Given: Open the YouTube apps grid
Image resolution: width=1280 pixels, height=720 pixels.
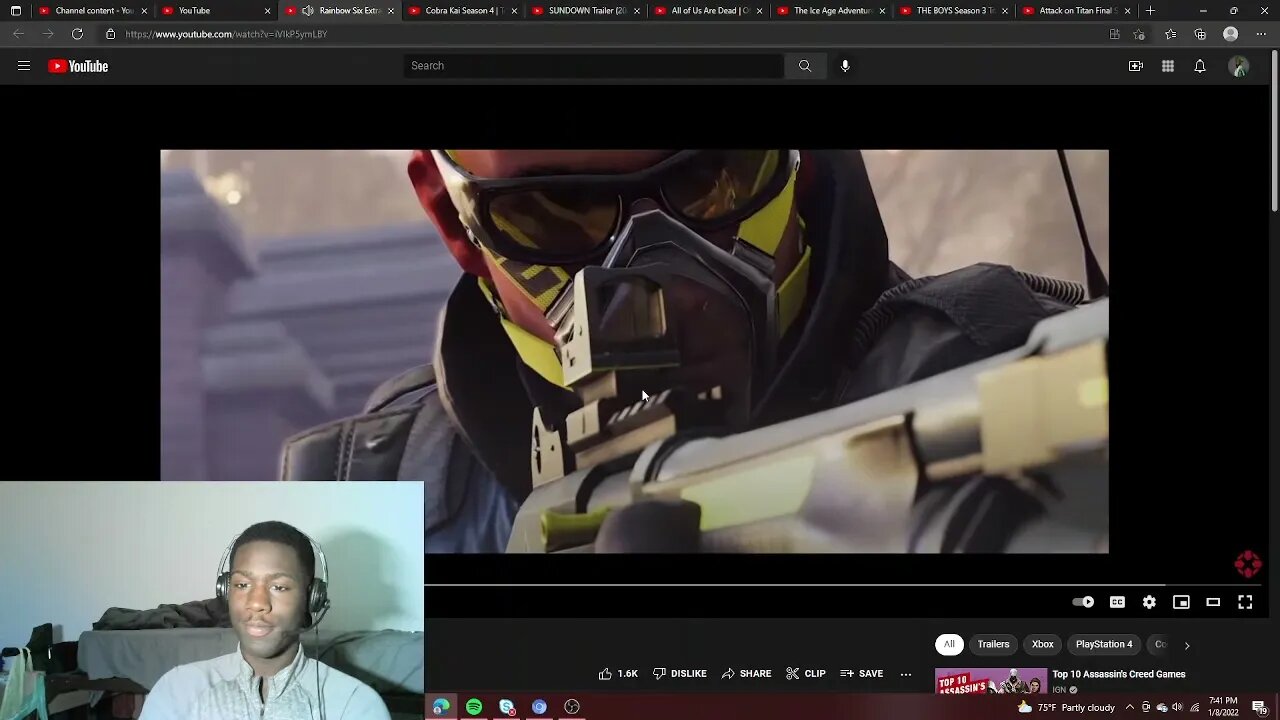Looking at the screenshot, I should coord(1168,66).
